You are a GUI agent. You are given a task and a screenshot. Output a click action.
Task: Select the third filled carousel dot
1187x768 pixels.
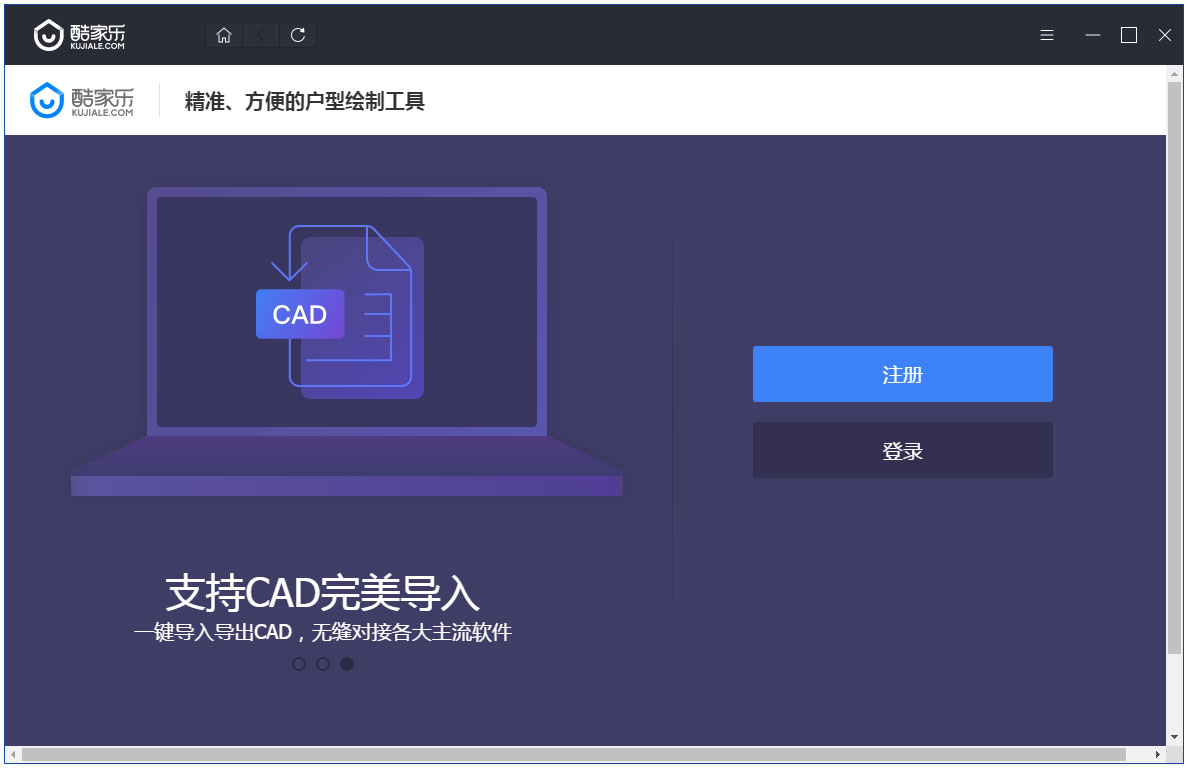[x=347, y=664]
